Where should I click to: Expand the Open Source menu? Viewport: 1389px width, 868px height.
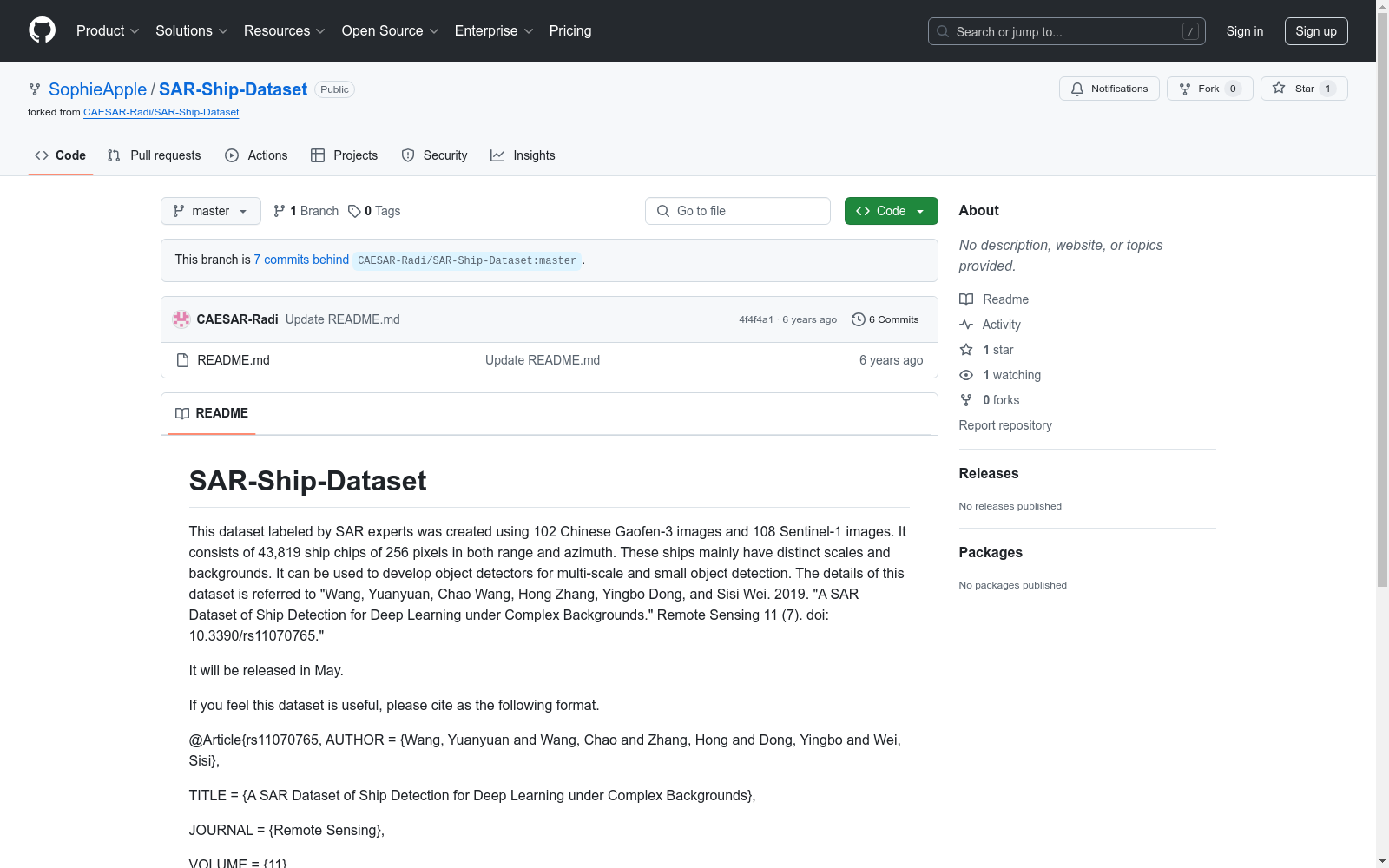click(x=391, y=31)
